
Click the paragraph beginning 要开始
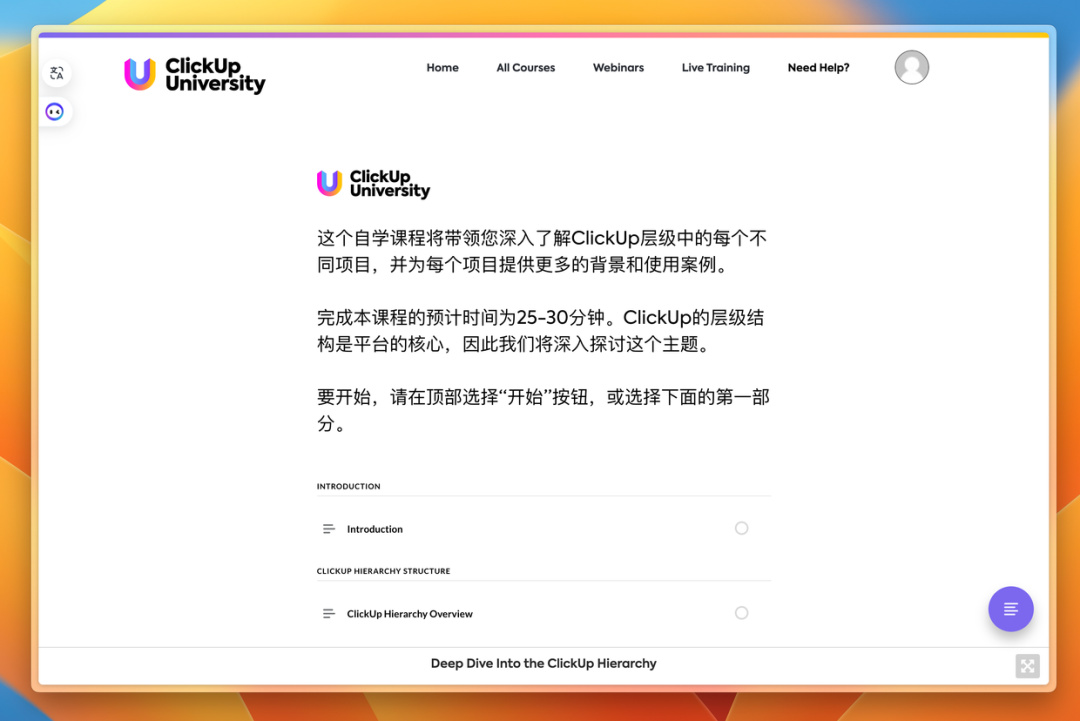click(543, 410)
